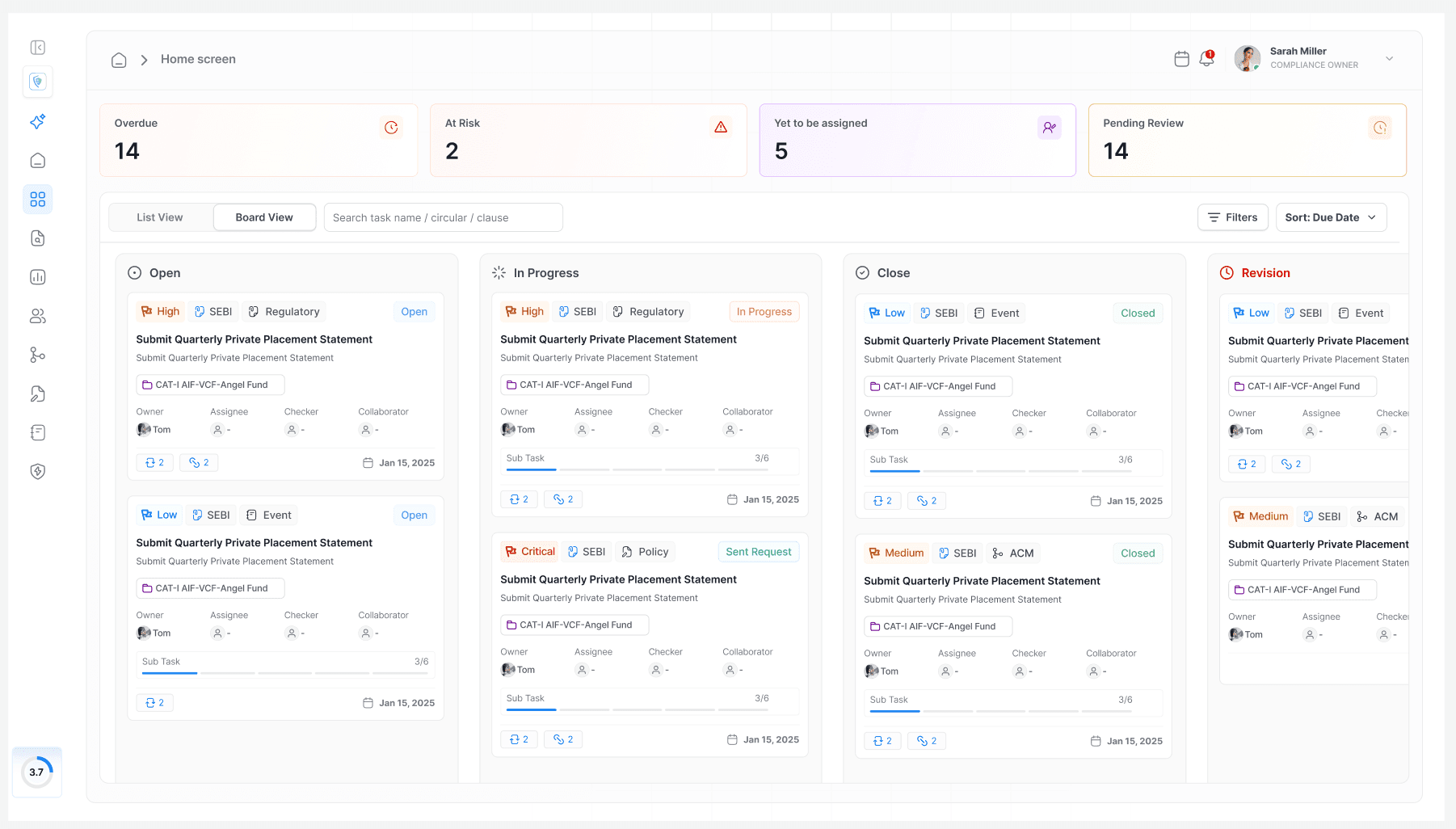The width and height of the screenshot is (1456, 829).
Task: Collapse the left sidebar panel
Action: (38, 48)
